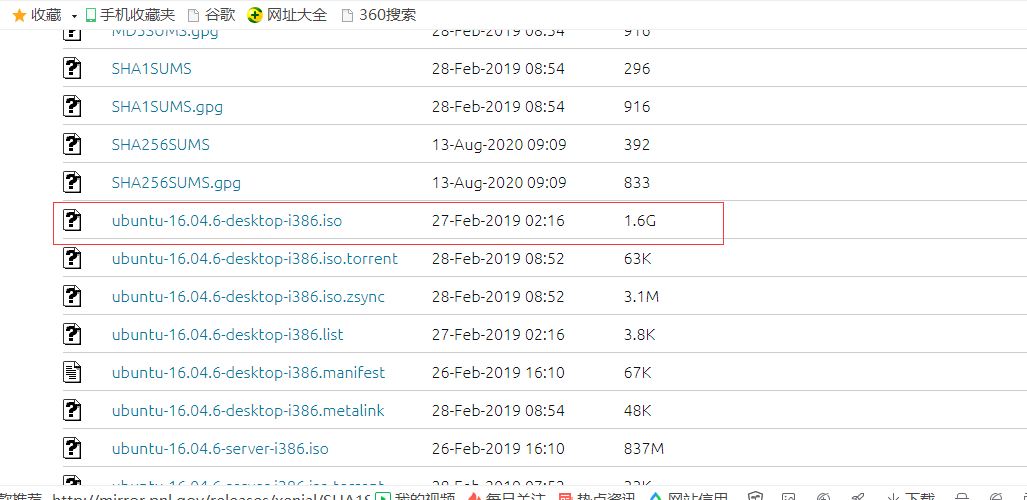Select the size value 296 for SHA1SUMS

637,68
